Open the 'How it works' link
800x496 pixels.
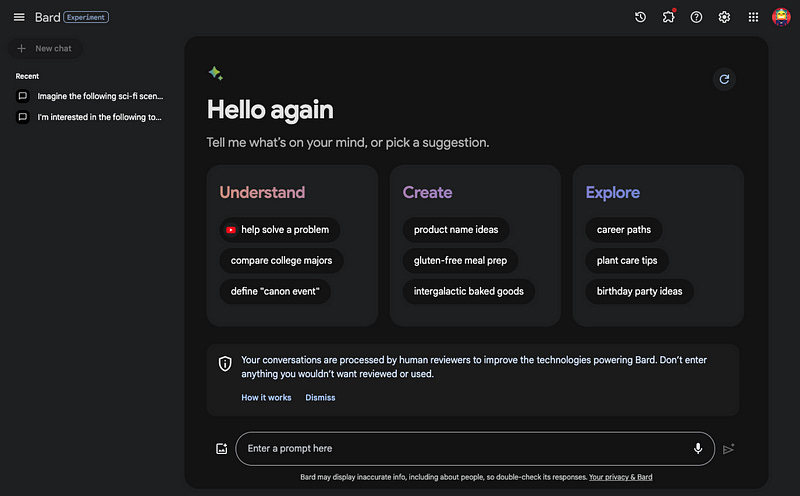266,398
